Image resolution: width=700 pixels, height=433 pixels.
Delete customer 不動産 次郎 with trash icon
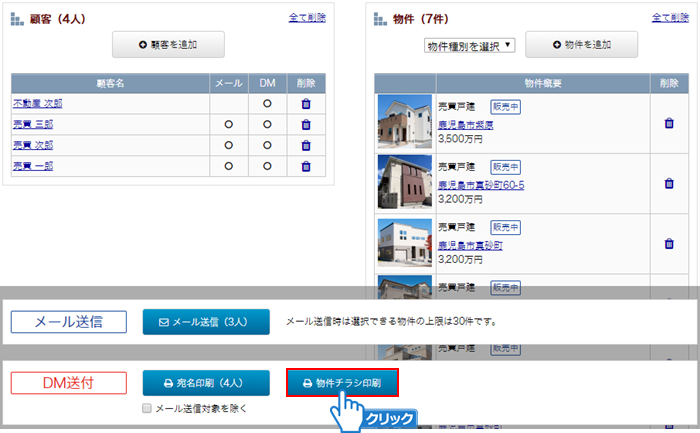click(306, 104)
